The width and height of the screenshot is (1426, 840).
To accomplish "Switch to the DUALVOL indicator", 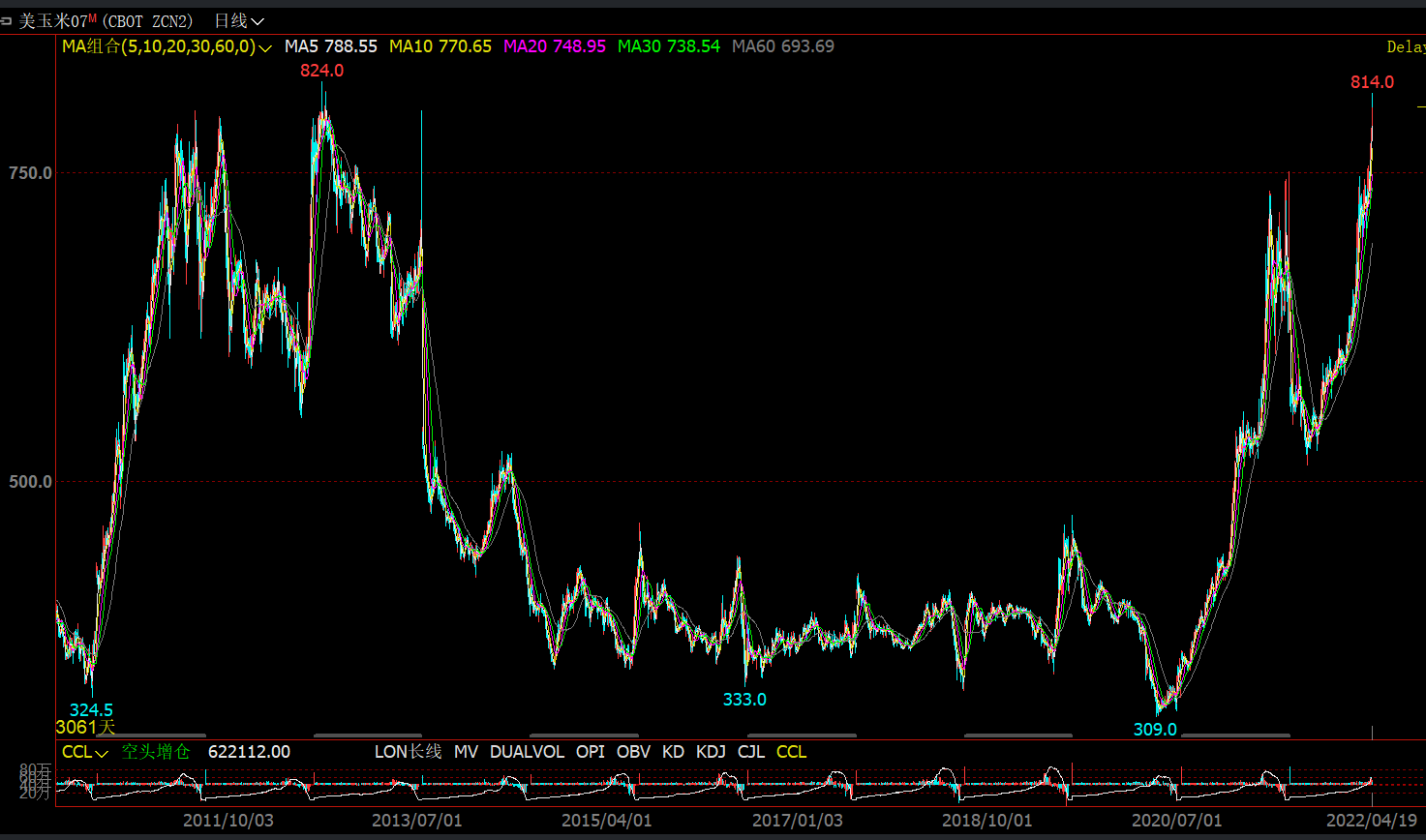I will pyautogui.click(x=527, y=752).
